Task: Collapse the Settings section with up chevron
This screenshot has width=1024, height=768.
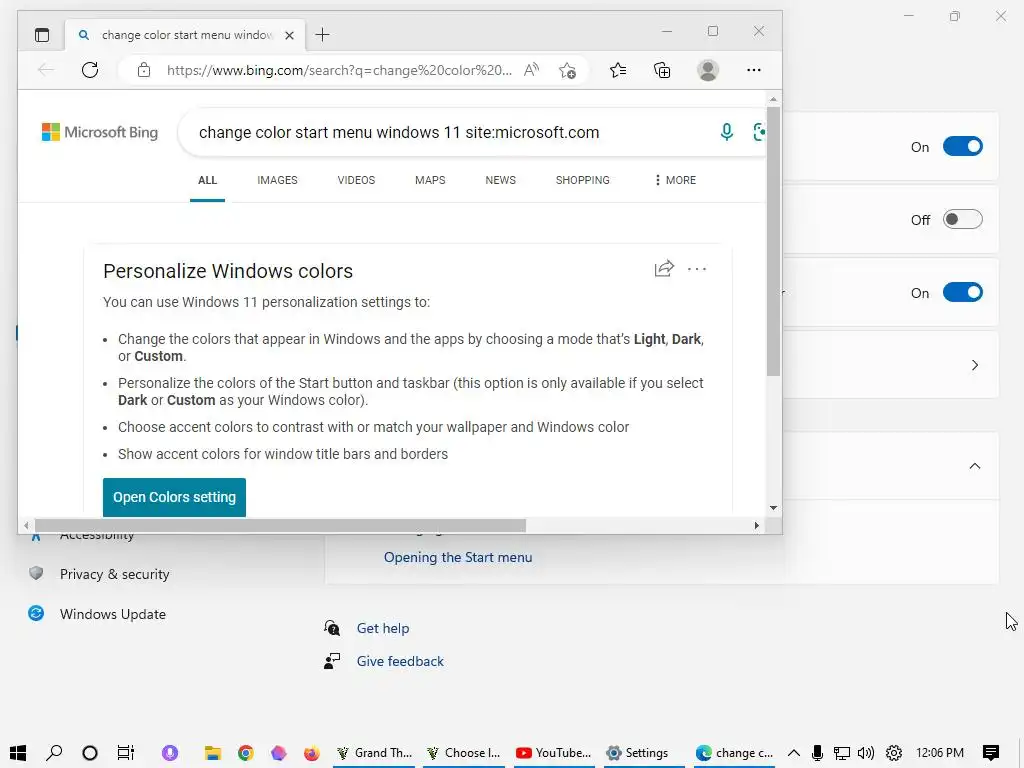Action: pos(974,466)
